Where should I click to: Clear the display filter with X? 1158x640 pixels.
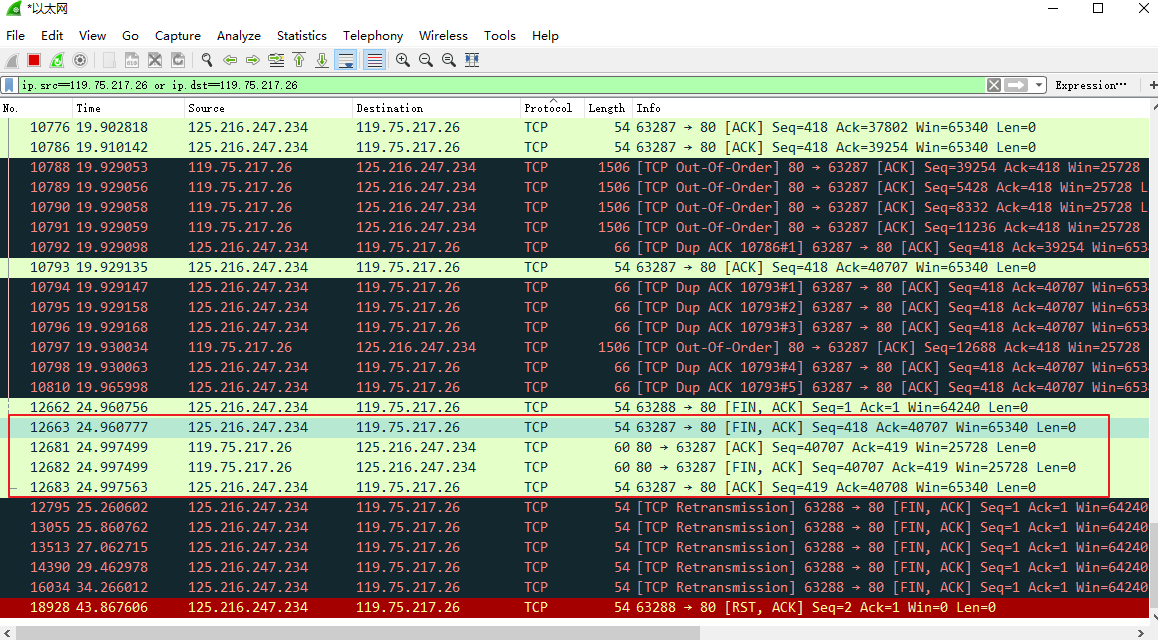point(994,86)
